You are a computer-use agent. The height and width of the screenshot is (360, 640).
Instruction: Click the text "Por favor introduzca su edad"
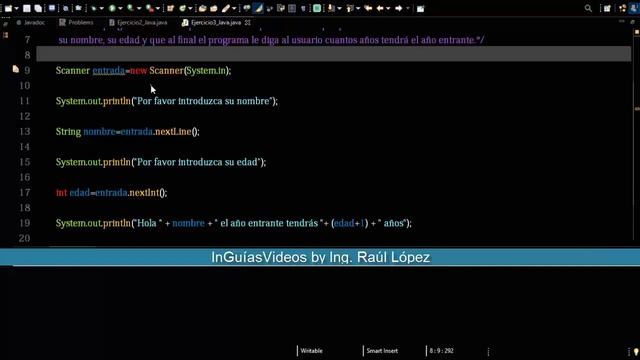(197, 162)
